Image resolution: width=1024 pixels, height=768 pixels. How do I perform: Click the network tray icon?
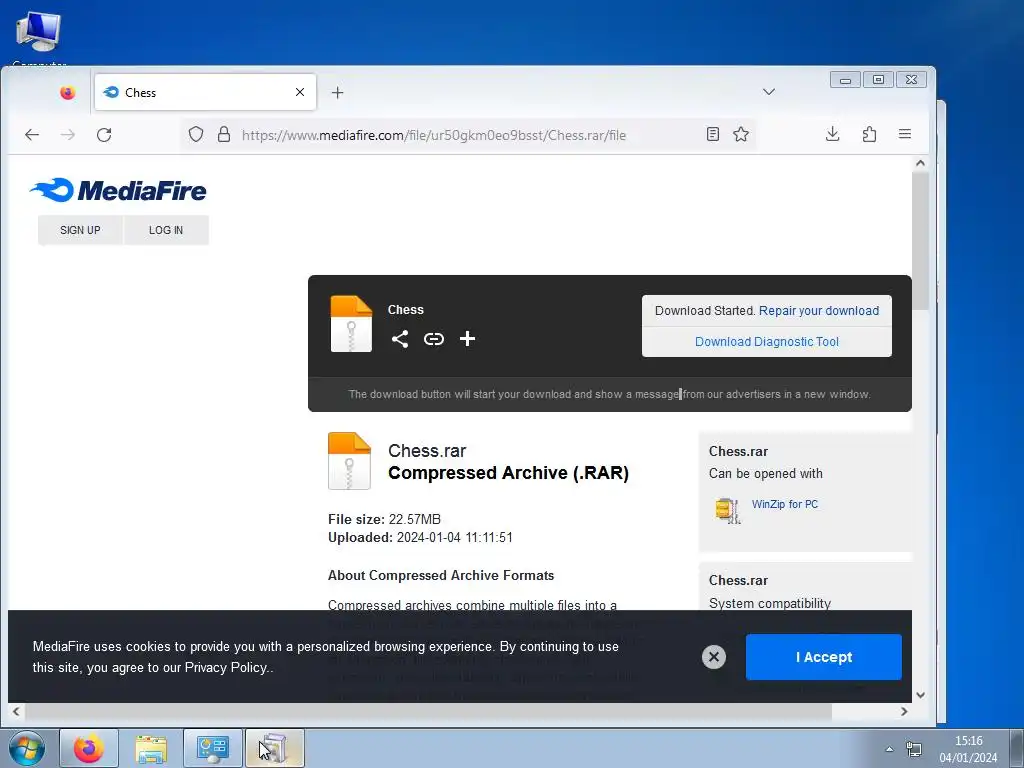coord(914,749)
